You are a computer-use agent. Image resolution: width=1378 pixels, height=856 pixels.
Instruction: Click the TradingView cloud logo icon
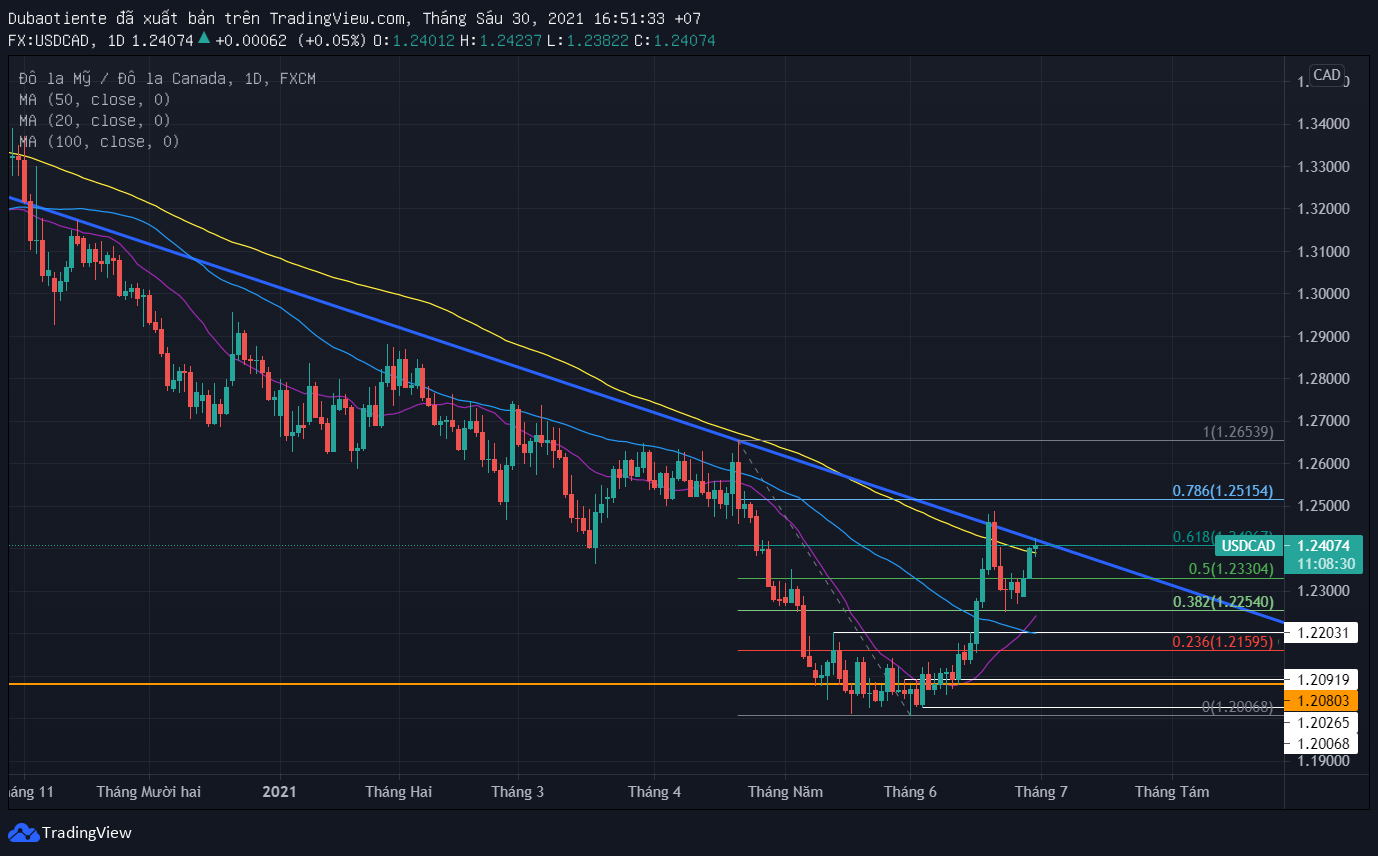tap(23, 832)
